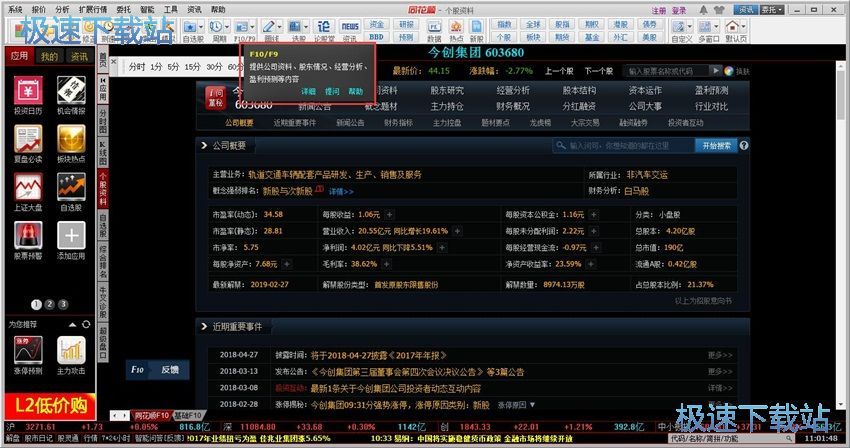Click the 自定义 toolbar icon
The image size is (850, 448).
678,27
